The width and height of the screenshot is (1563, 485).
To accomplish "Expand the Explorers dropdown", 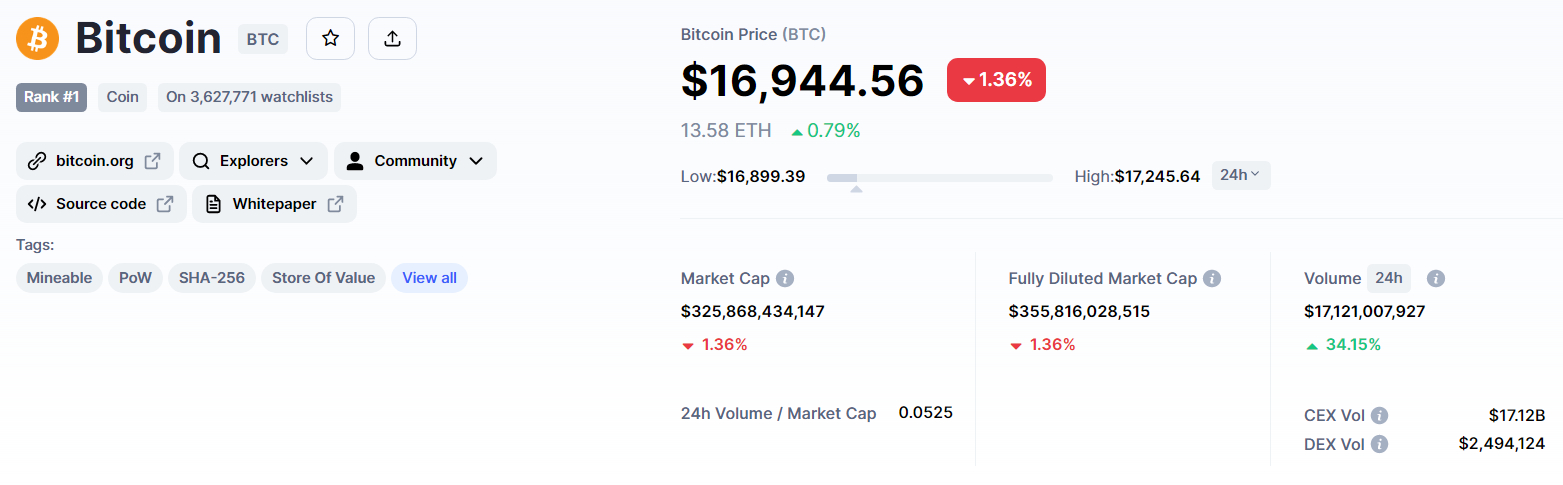I will [x=253, y=161].
